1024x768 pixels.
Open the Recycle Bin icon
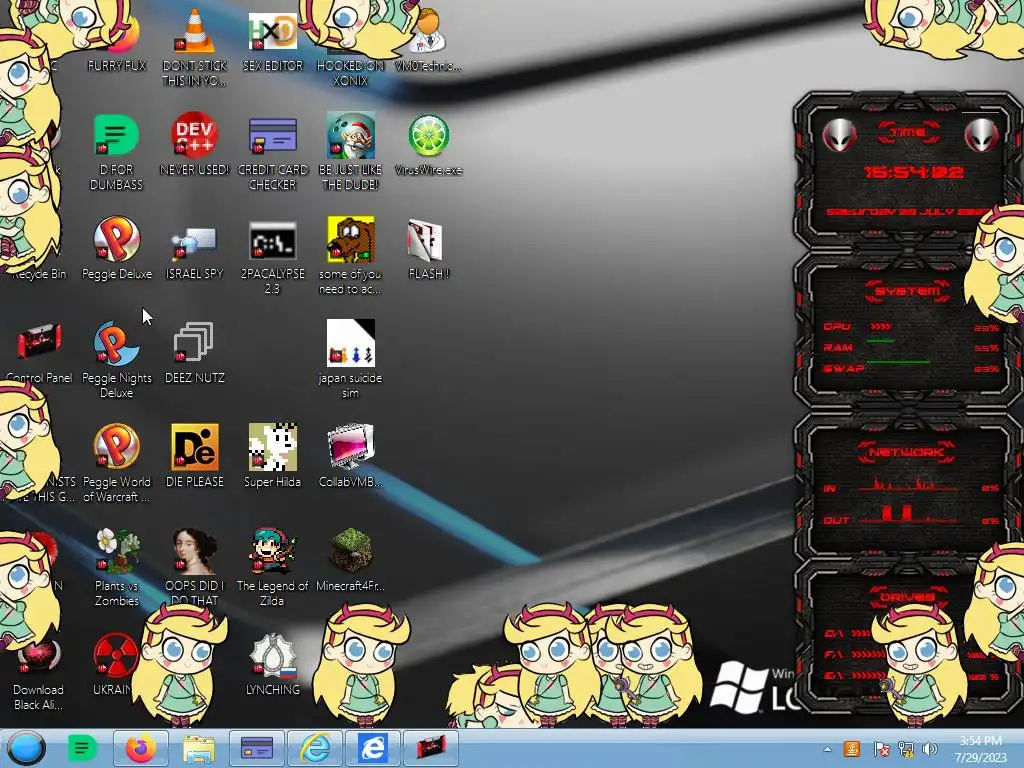39,274
